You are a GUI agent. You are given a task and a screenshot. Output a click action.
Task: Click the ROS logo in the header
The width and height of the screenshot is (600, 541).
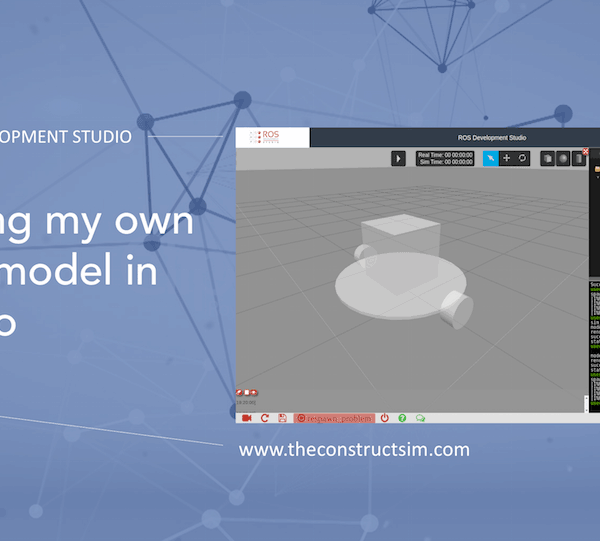[x=265, y=137]
